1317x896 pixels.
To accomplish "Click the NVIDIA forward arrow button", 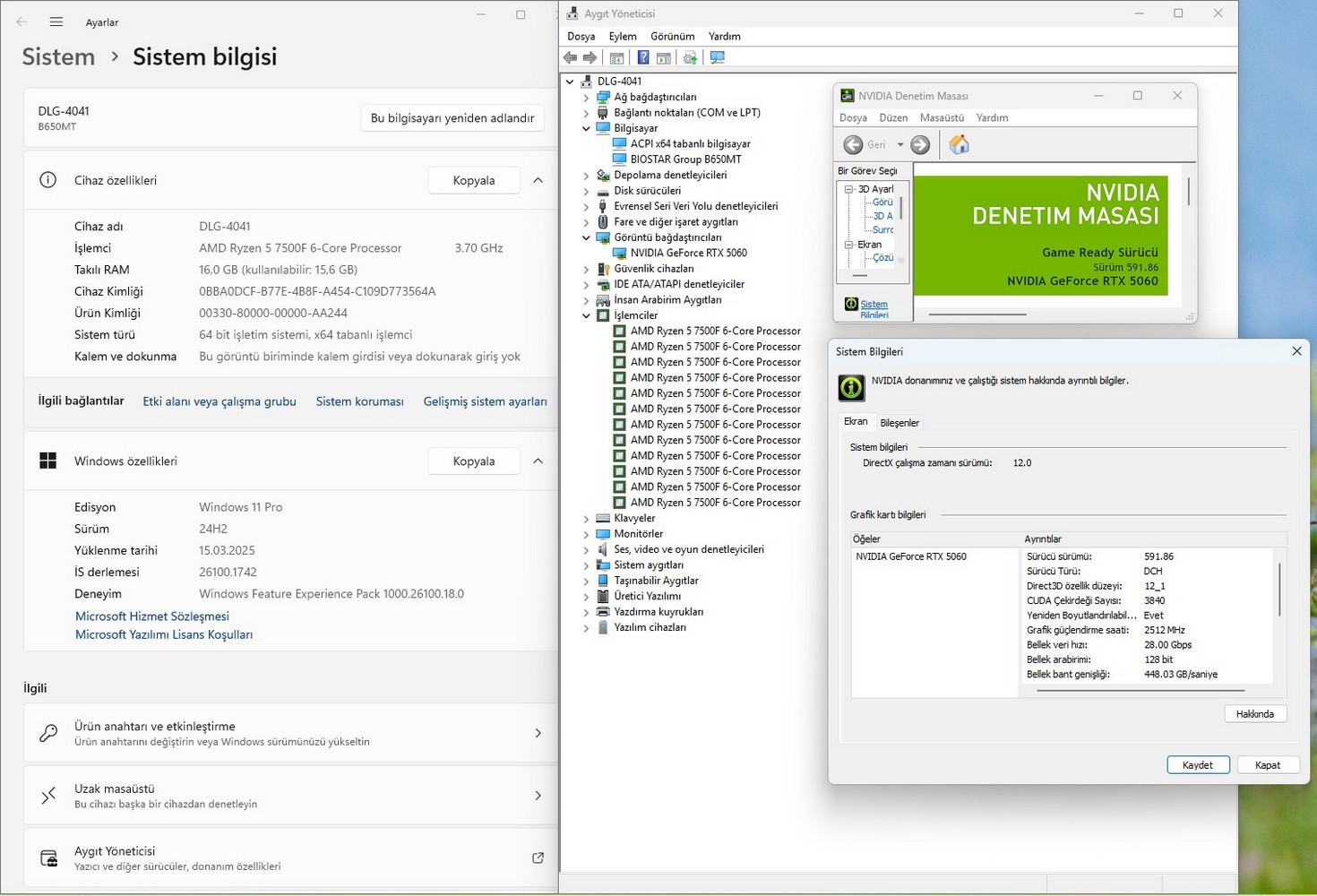I will pos(920,145).
